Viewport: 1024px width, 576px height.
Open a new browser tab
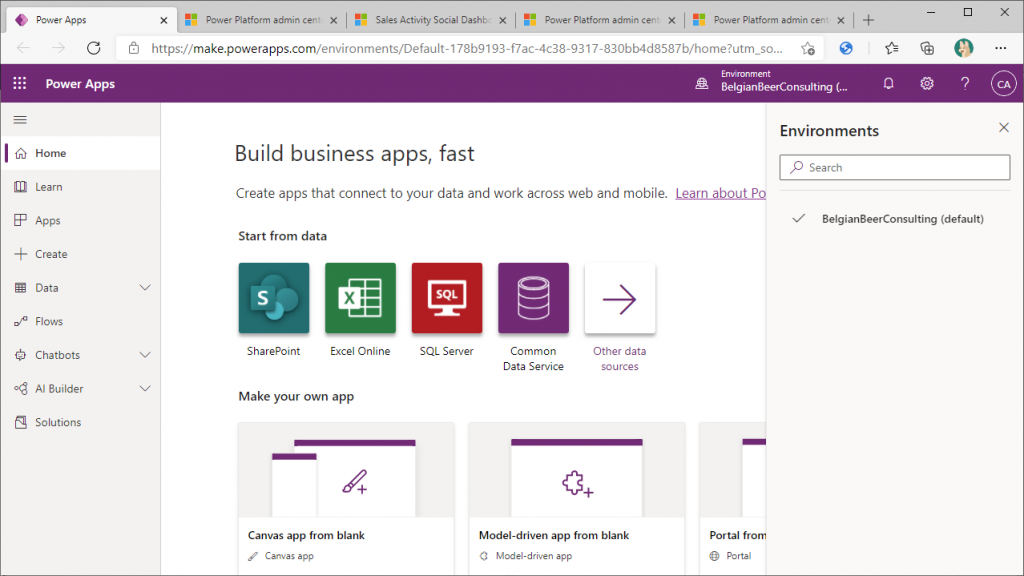[868, 20]
